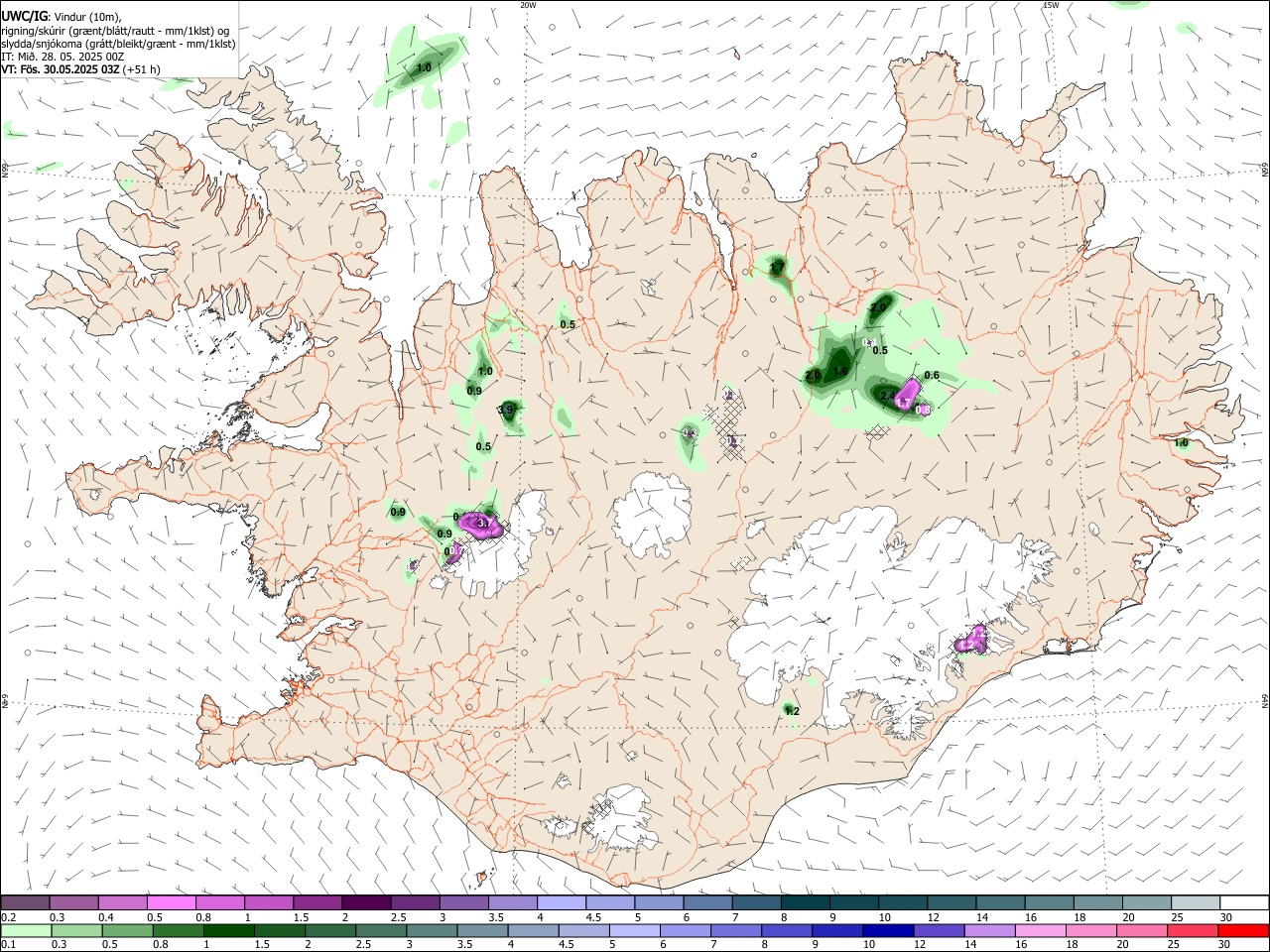Pick bottom scale swatch between 20 and 25

click(1144, 930)
